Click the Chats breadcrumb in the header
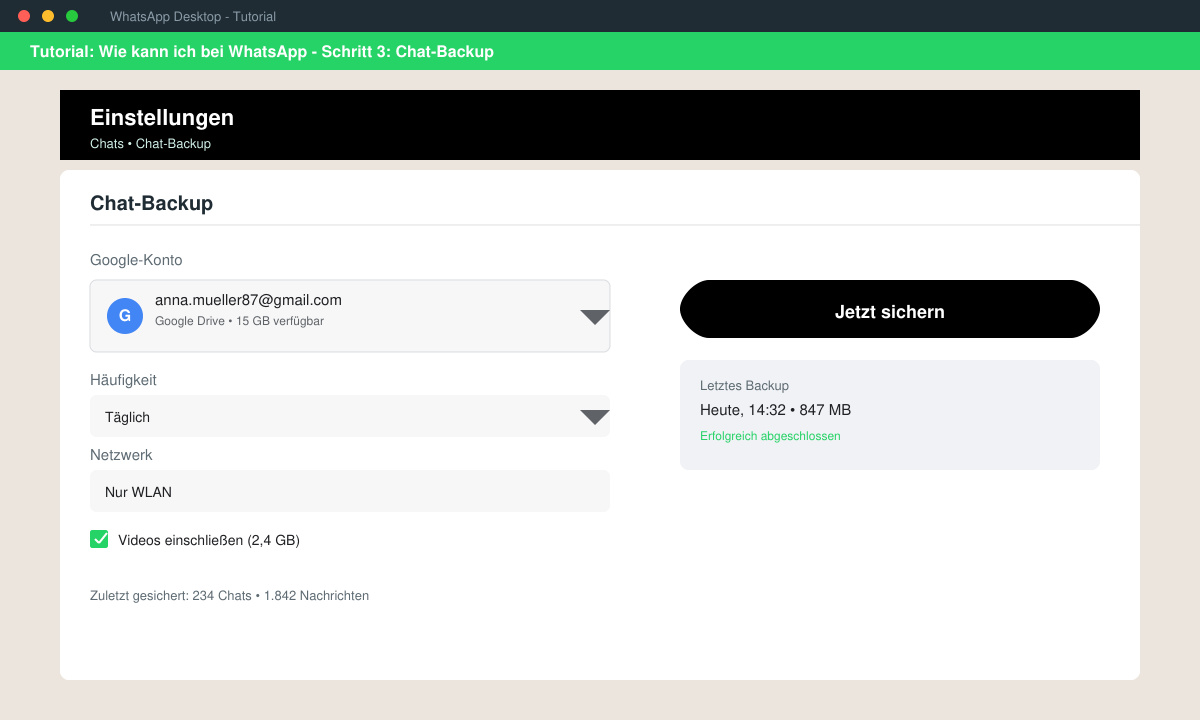1200x720 pixels. 107,144
